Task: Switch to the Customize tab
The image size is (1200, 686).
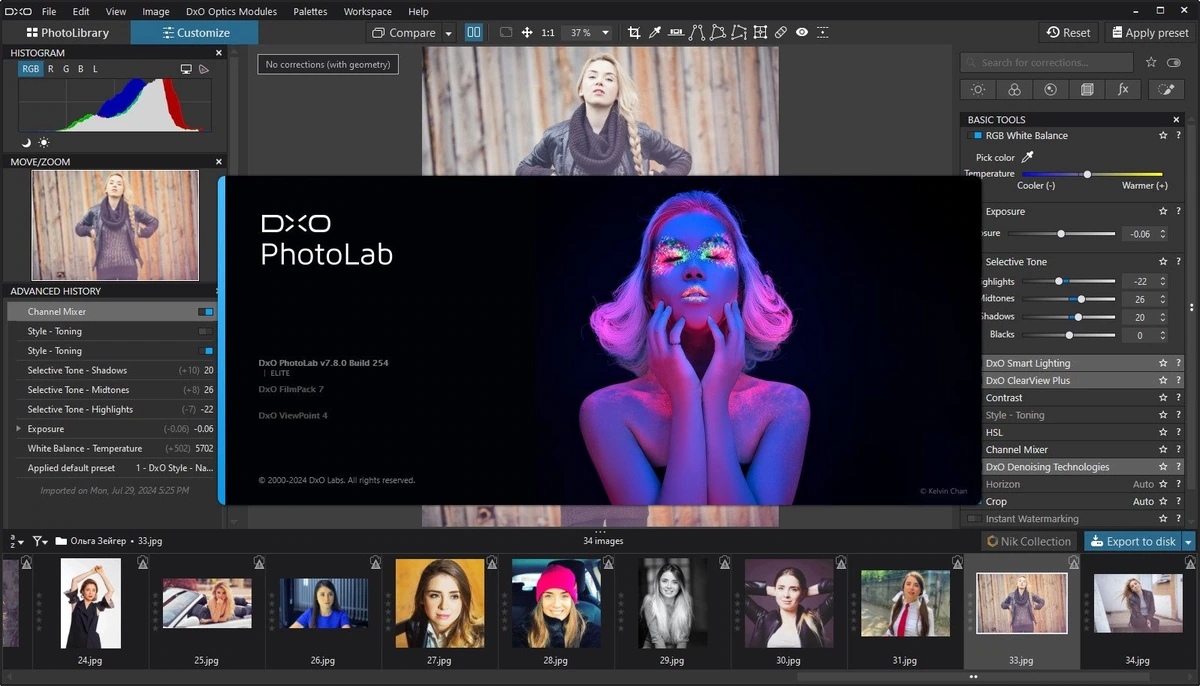Action: [x=195, y=33]
